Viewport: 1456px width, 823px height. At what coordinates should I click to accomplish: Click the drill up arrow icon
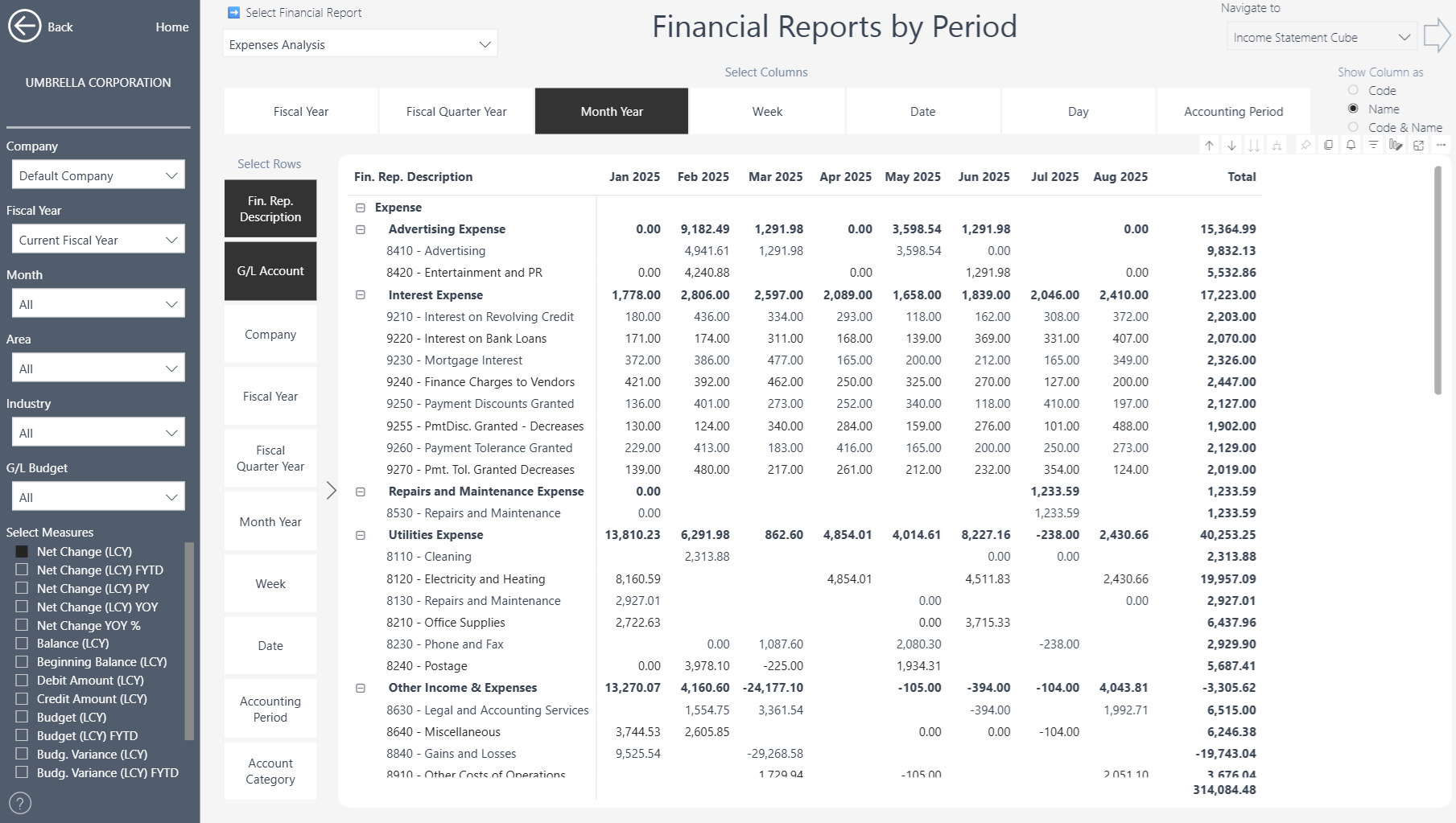[1209, 146]
